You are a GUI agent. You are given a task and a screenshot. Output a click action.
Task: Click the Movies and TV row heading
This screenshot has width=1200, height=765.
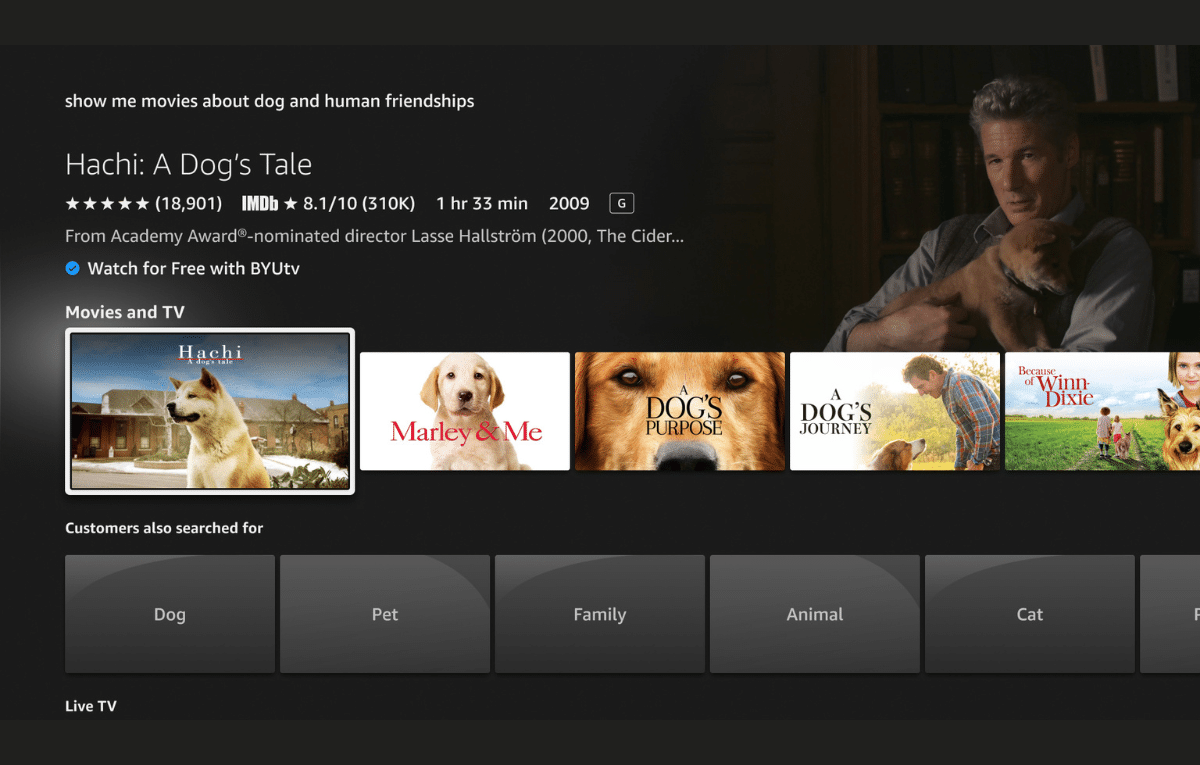(125, 312)
